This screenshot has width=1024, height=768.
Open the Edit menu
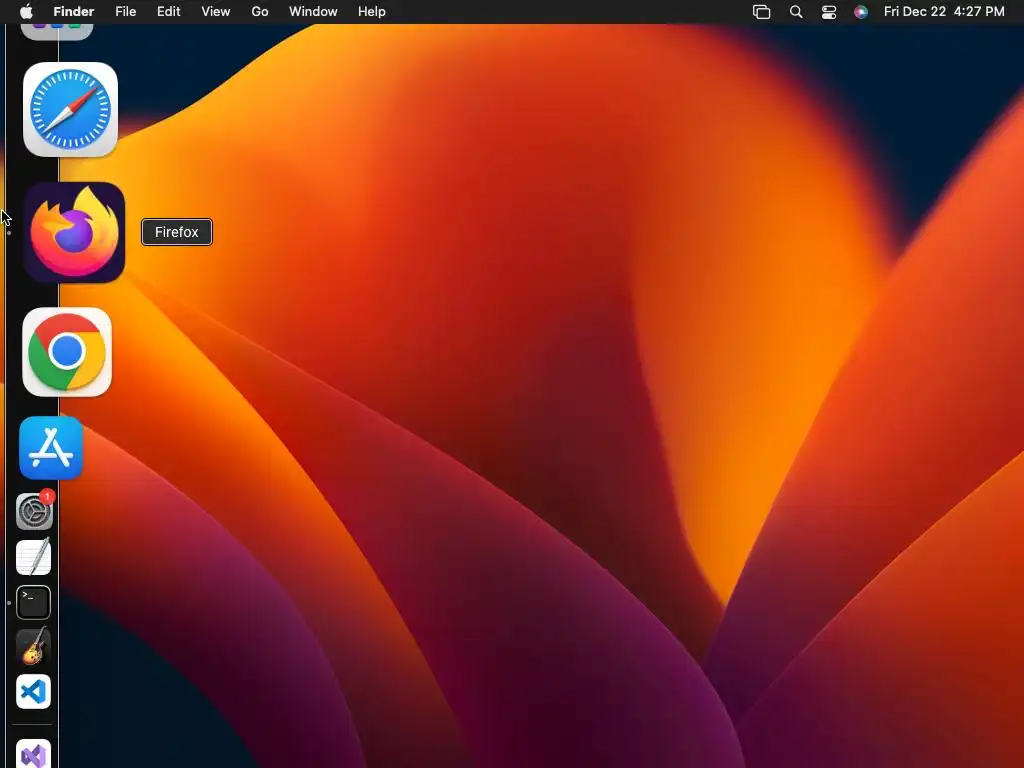168,12
